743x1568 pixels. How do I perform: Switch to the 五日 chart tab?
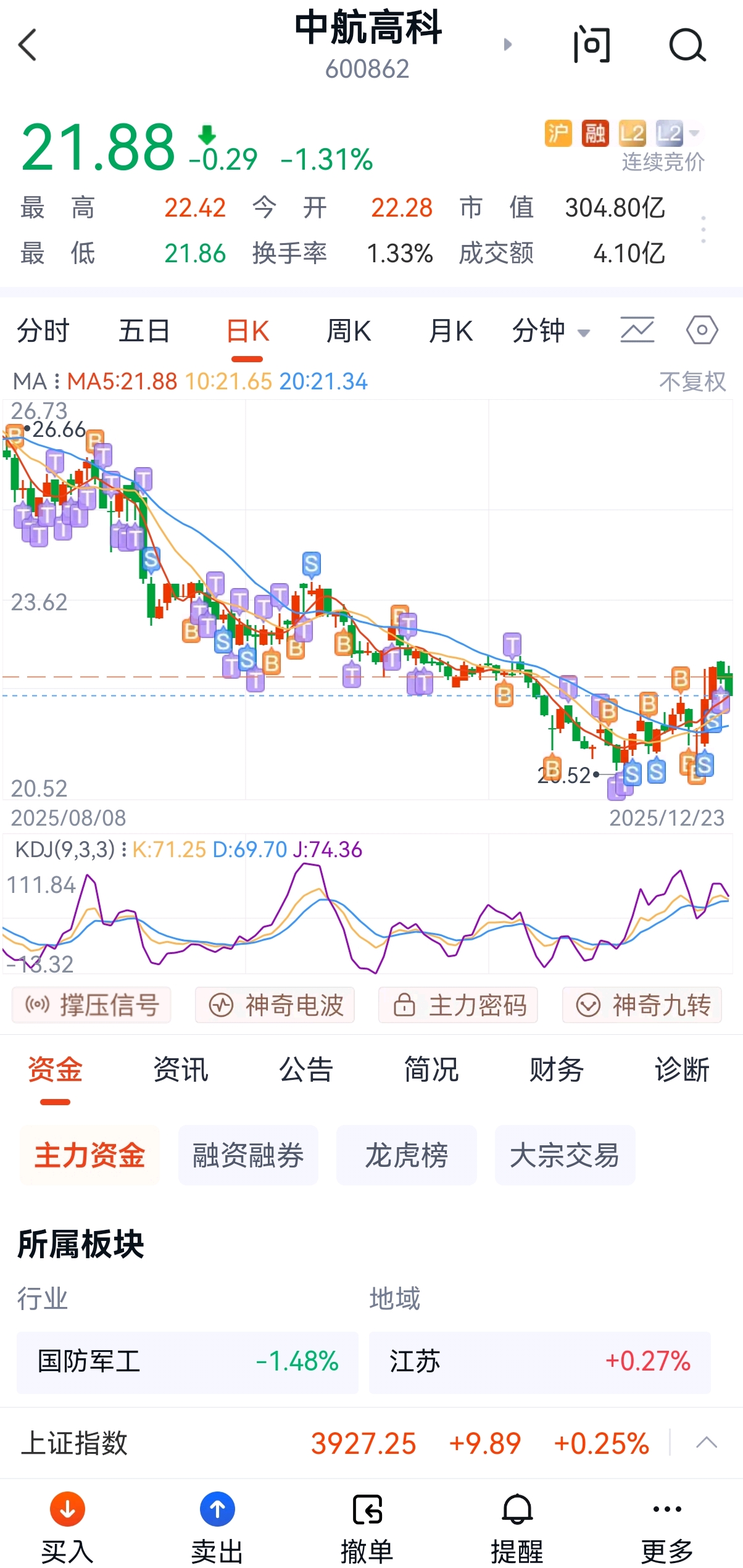[x=144, y=331]
